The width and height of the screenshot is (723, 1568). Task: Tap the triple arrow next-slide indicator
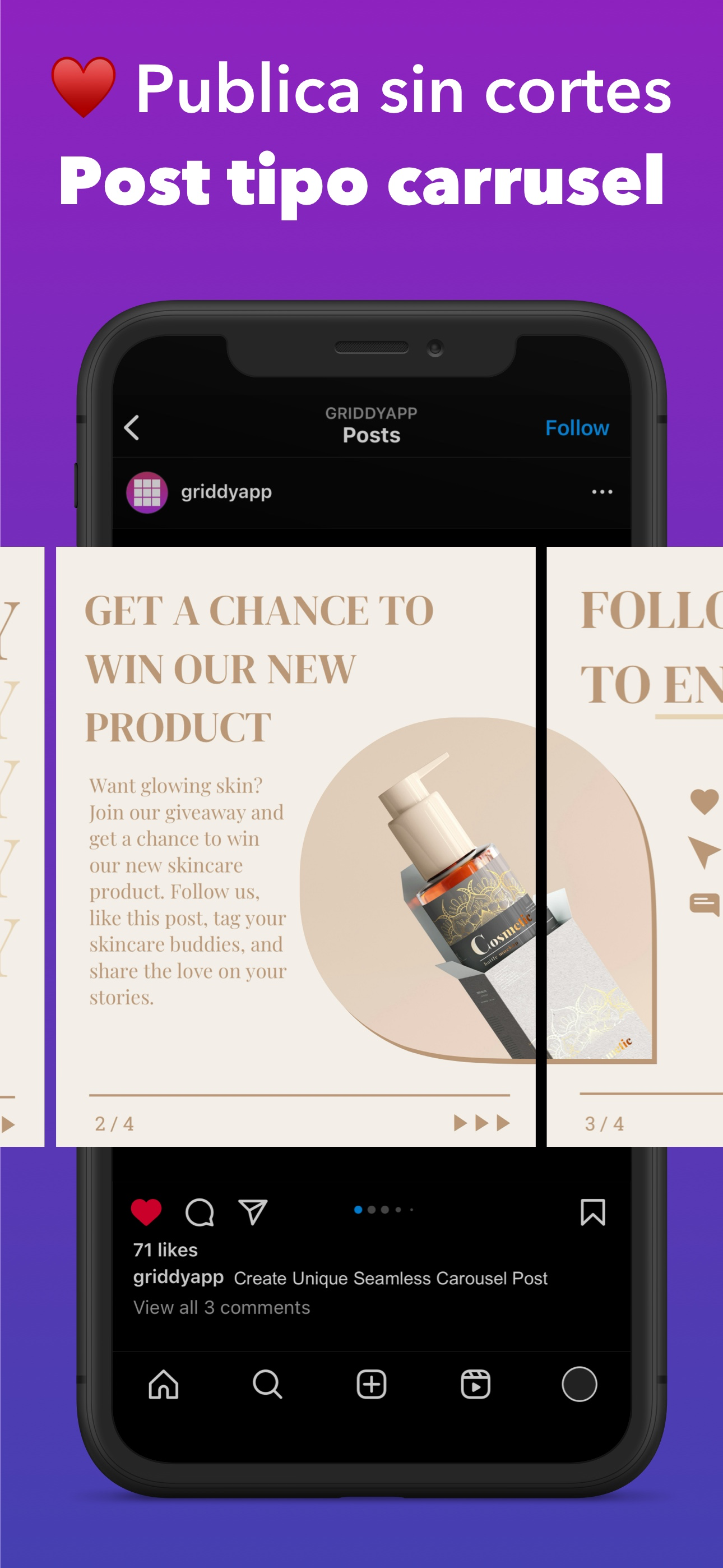pyautogui.click(x=481, y=1122)
